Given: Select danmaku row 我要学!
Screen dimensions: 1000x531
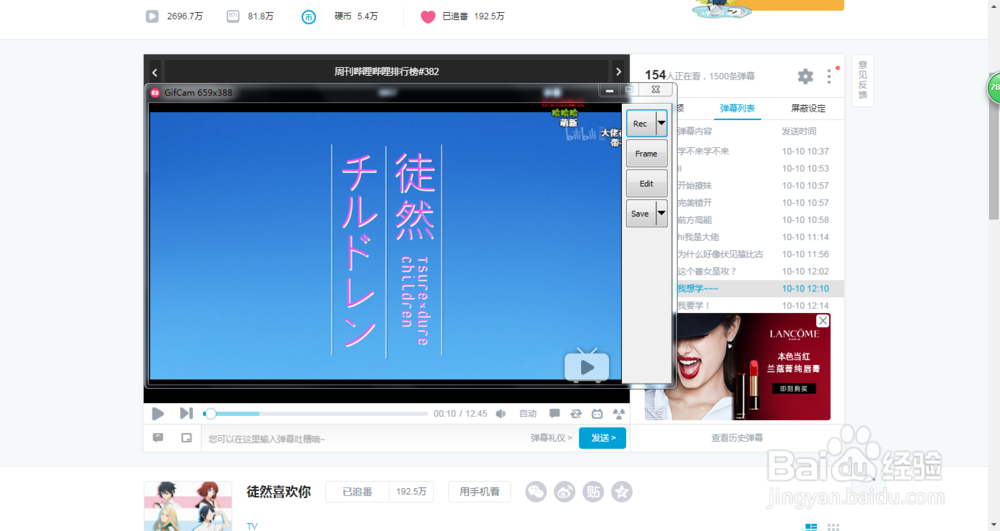Looking at the screenshot, I should pyautogui.click(x=760, y=306).
